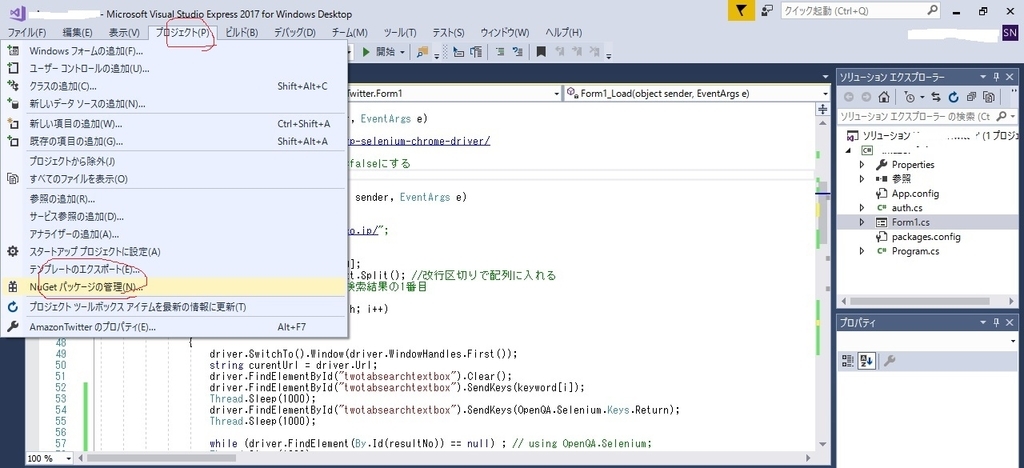Click the green Start debugging play button
The height and width of the screenshot is (468, 1024).
(x=366, y=52)
